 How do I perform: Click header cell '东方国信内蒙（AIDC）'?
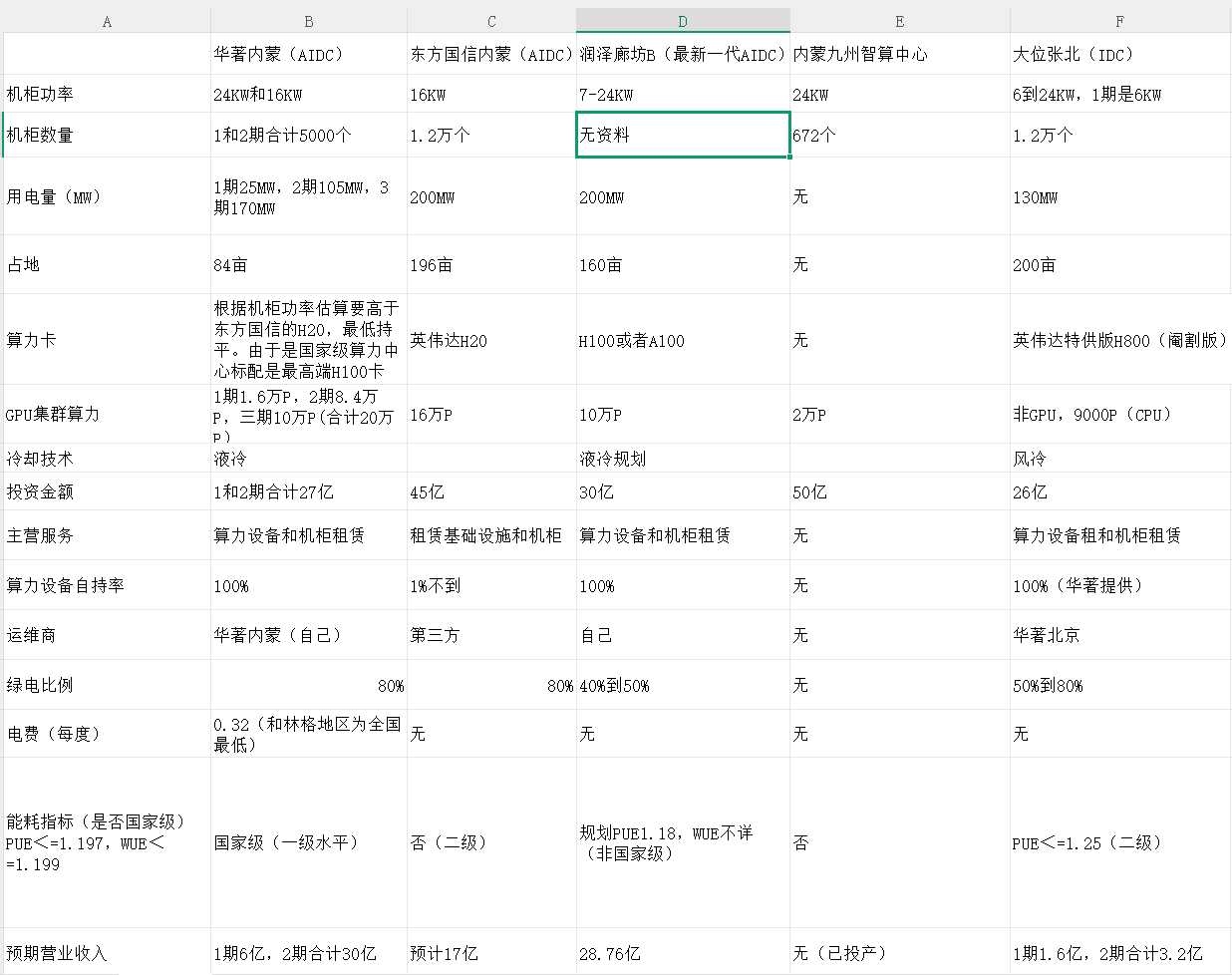tap(491, 54)
